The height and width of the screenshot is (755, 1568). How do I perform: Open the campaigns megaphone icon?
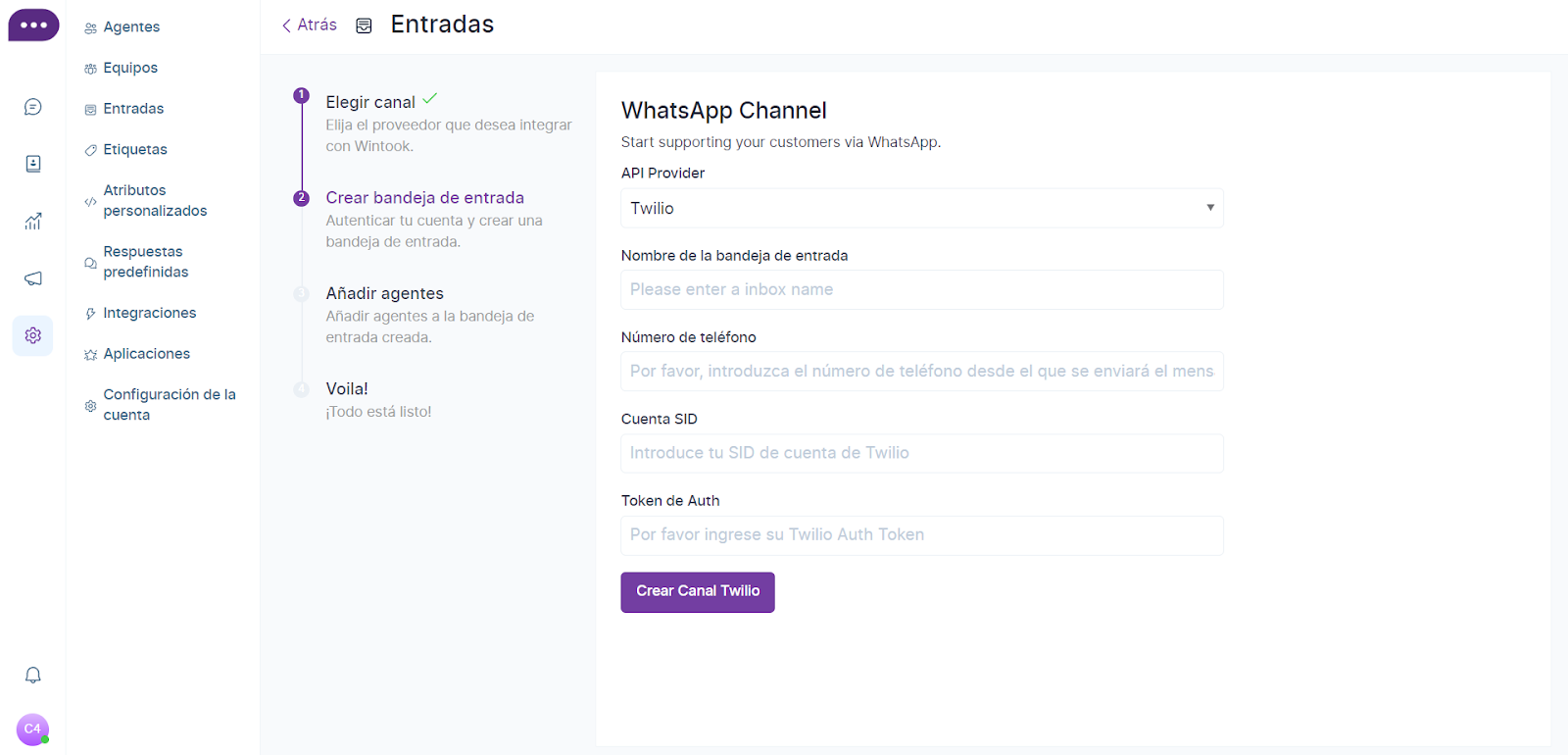click(x=33, y=278)
